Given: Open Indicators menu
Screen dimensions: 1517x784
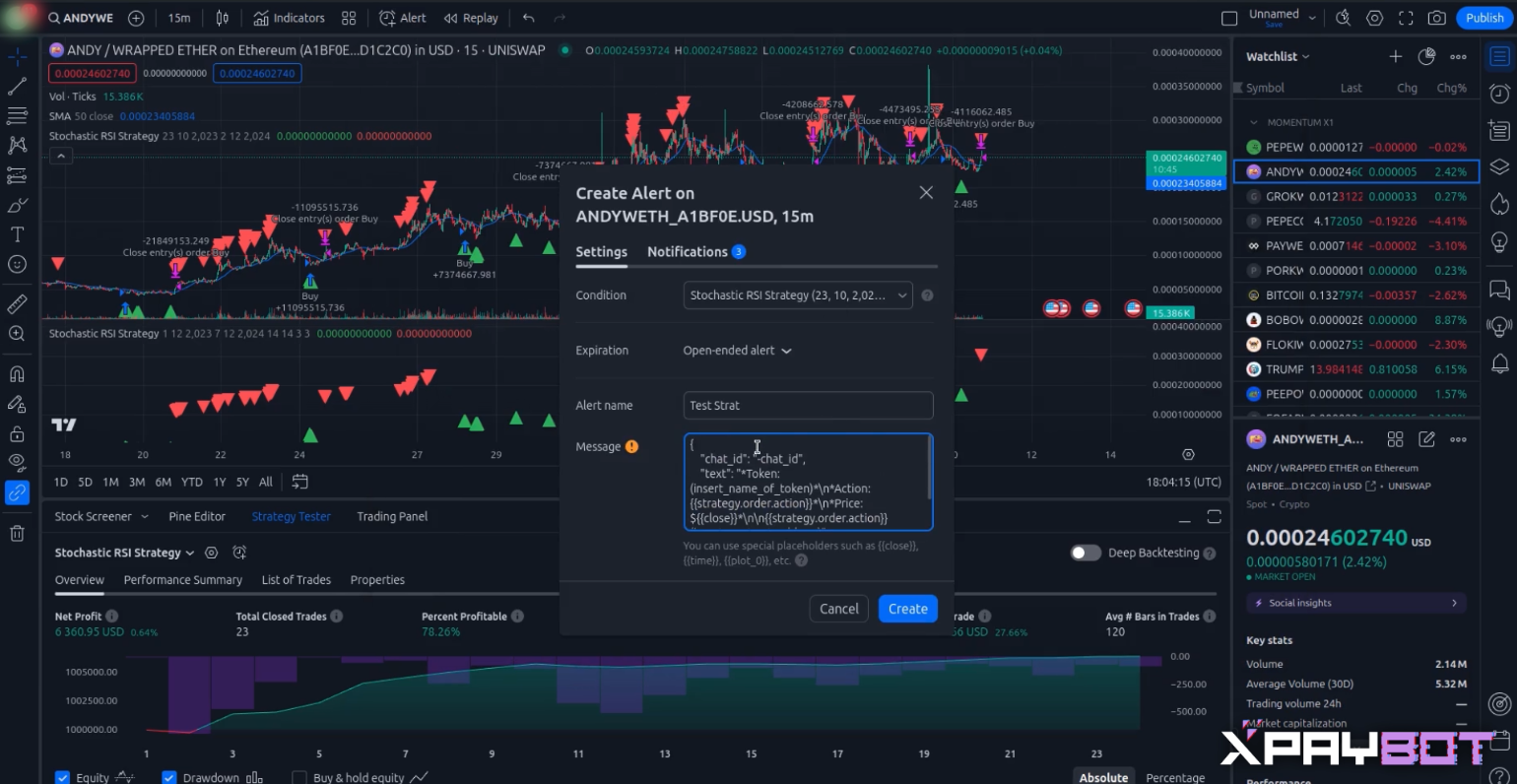Looking at the screenshot, I should click(x=289, y=18).
